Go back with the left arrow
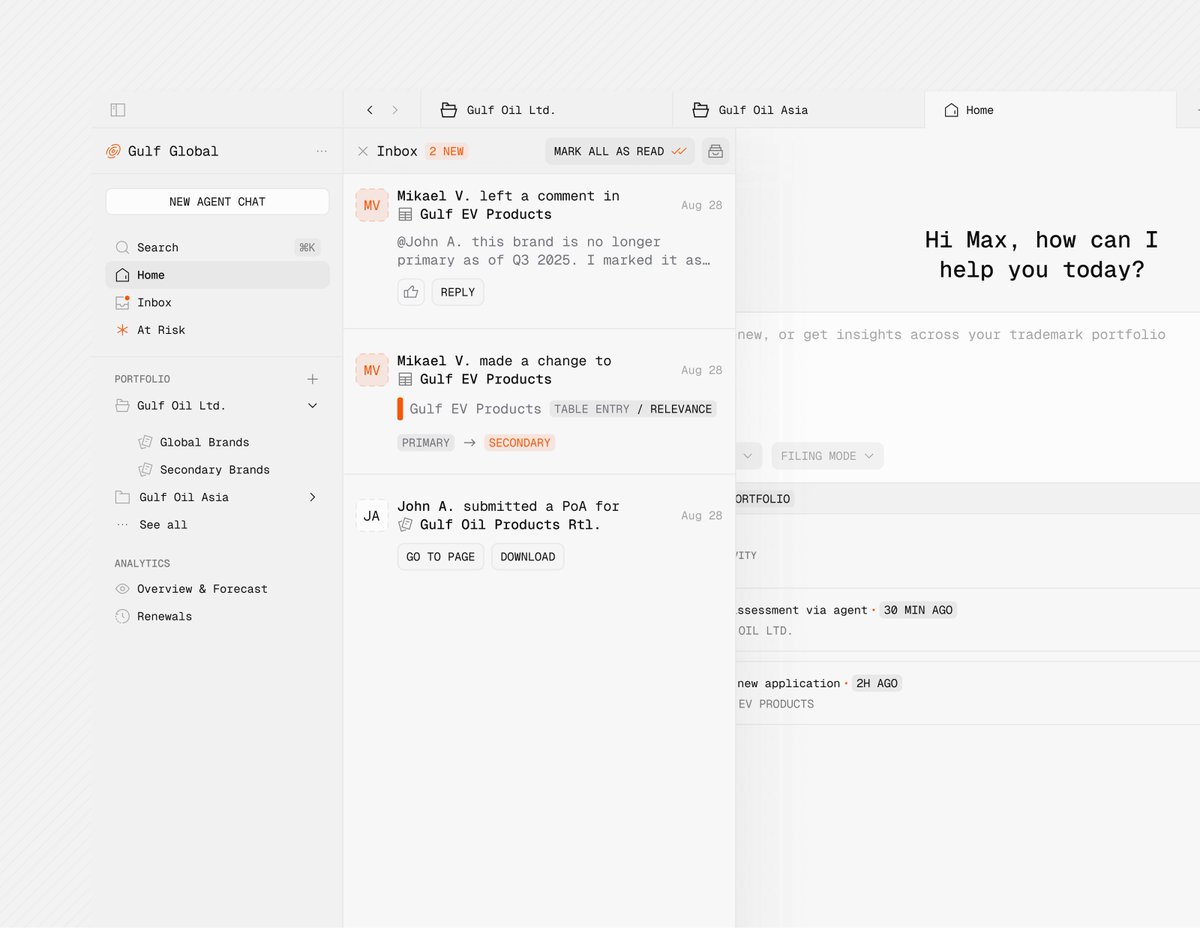The height and width of the screenshot is (928, 1200). click(370, 110)
